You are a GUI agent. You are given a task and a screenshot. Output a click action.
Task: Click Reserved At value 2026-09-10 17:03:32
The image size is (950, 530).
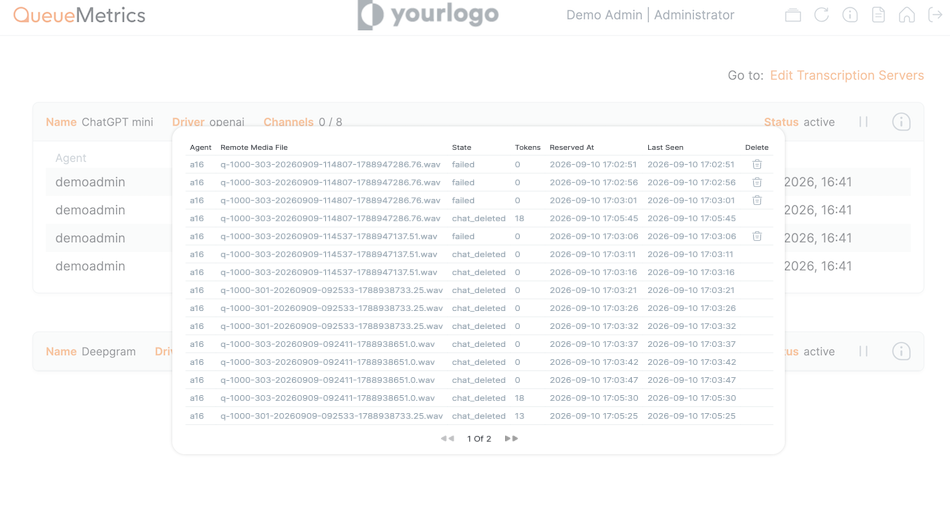pyautogui.click(x=594, y=326)
